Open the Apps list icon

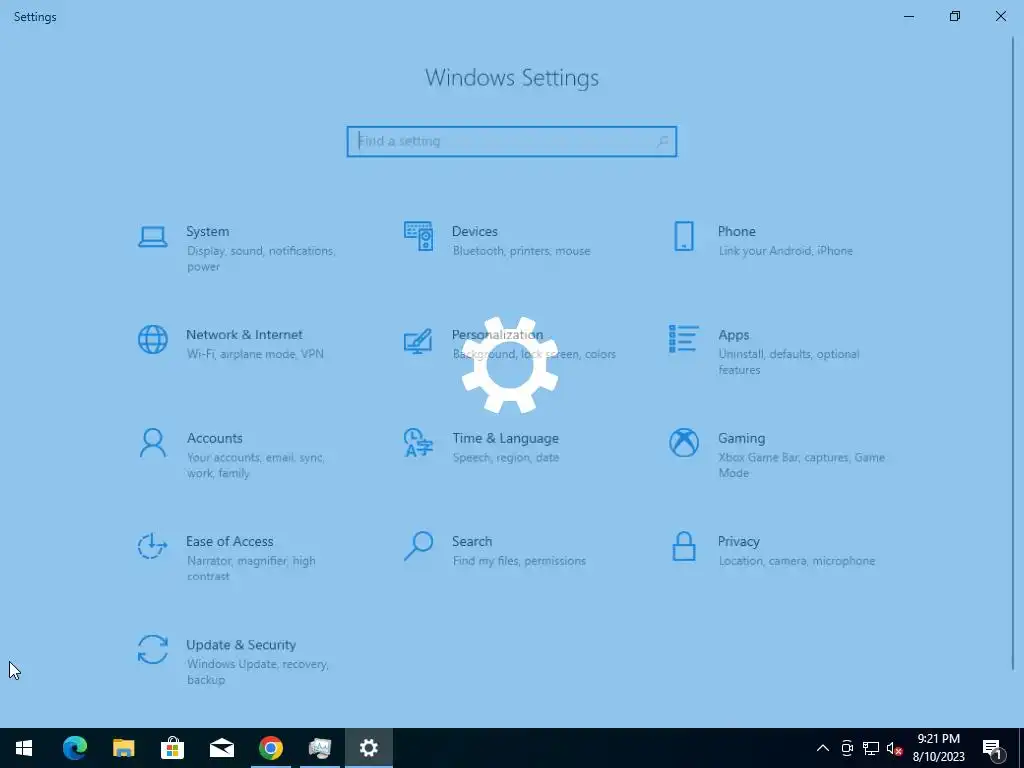[x=684, y=339]
